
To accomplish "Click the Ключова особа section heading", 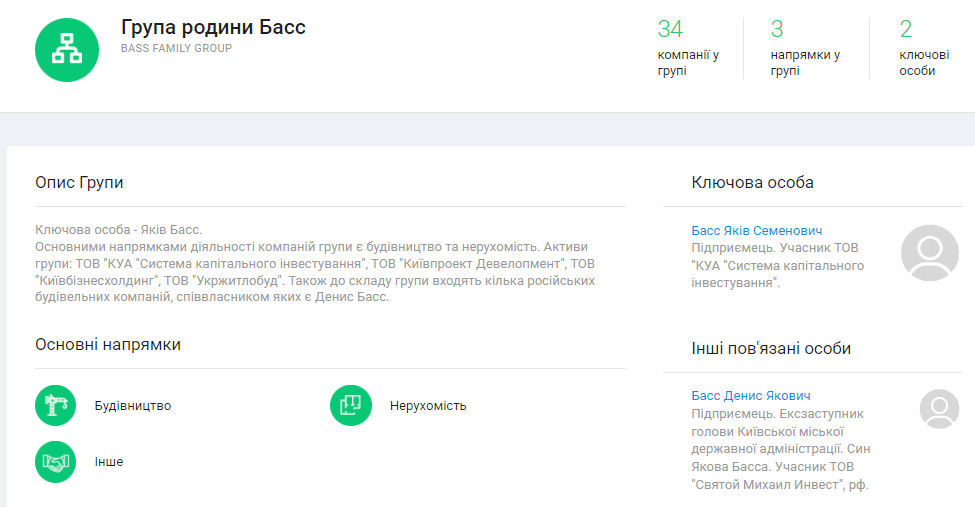I will (752, 182).
